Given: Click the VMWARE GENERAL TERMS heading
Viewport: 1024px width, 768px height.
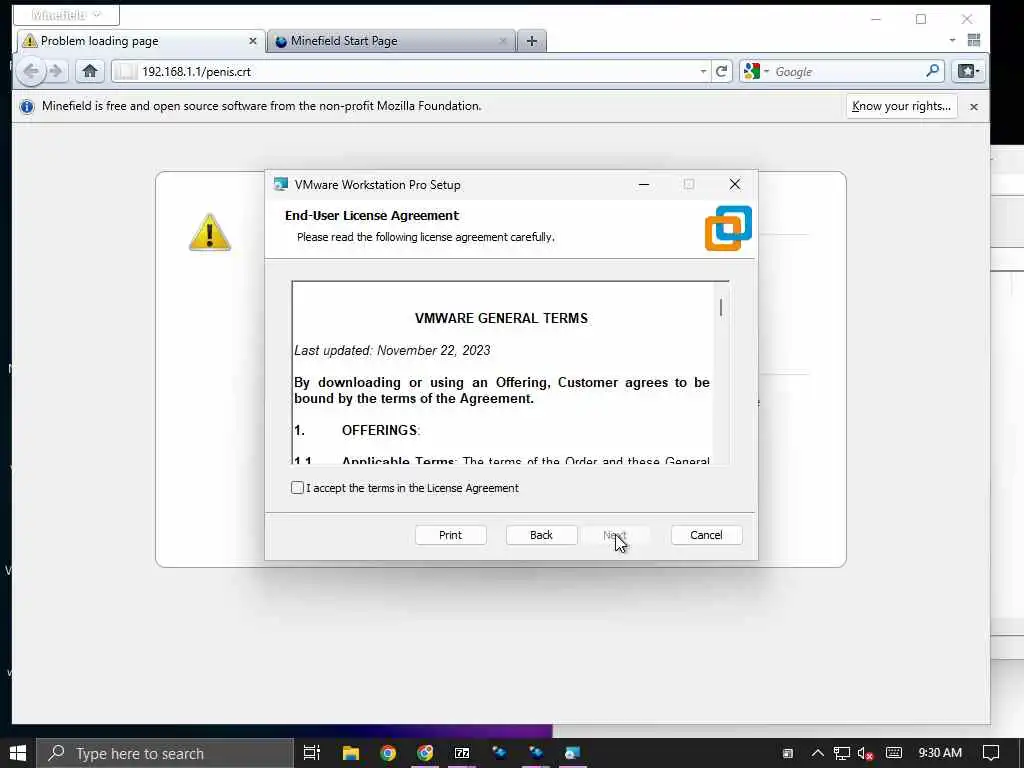Looking at the screenshot, I should coord(501,318).
